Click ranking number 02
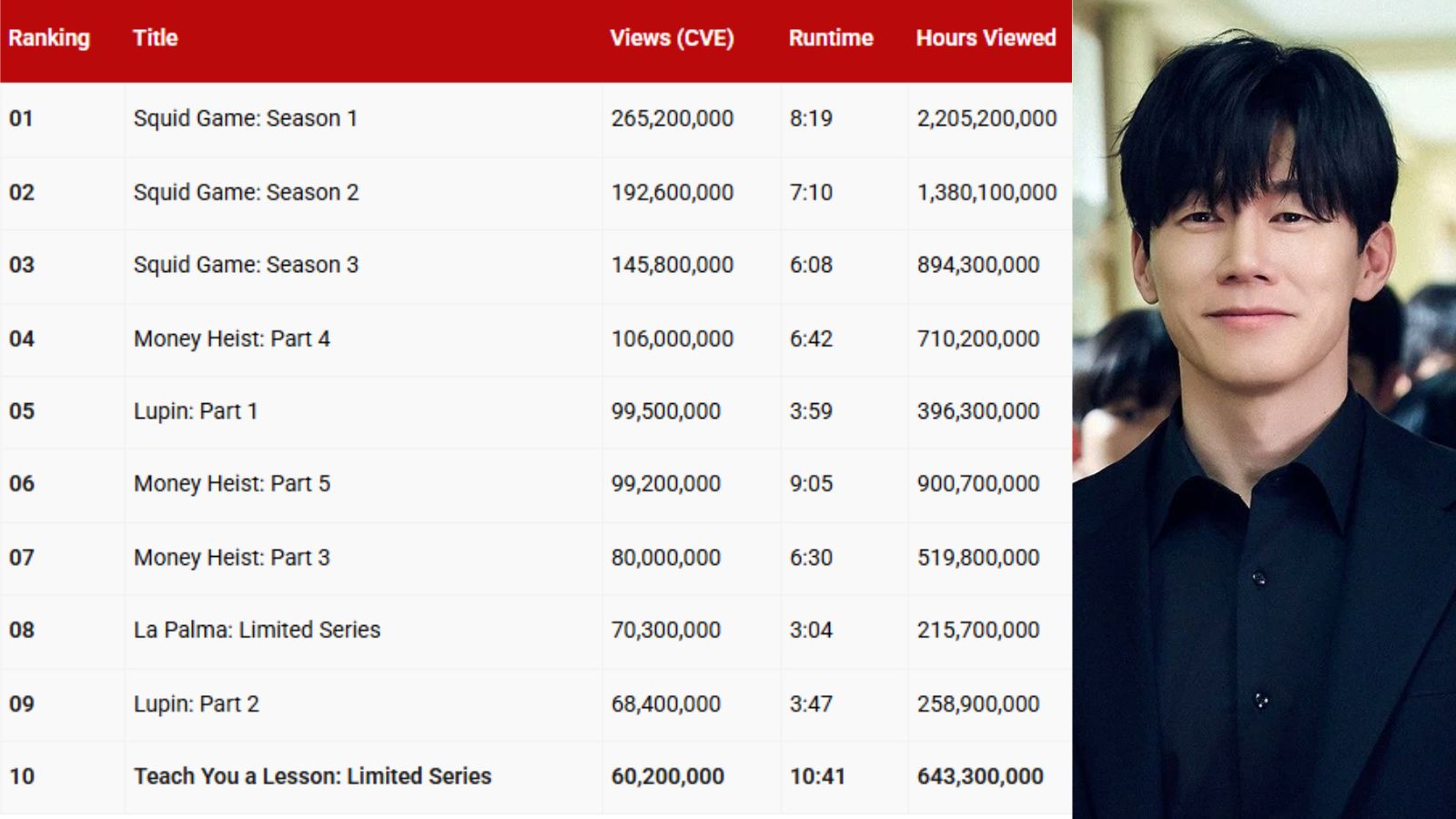This screenshot has width=1456, height=819. tap(22, 193)
